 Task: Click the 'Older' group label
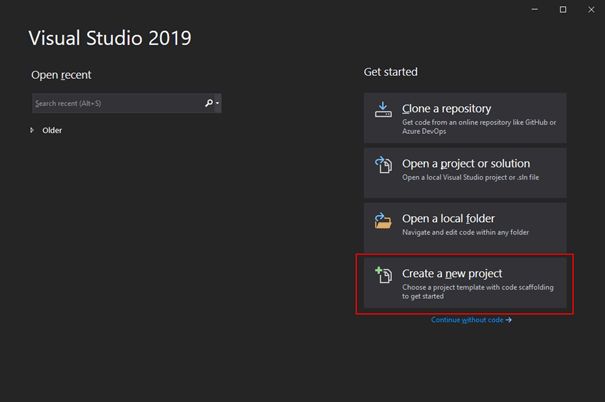52,130
